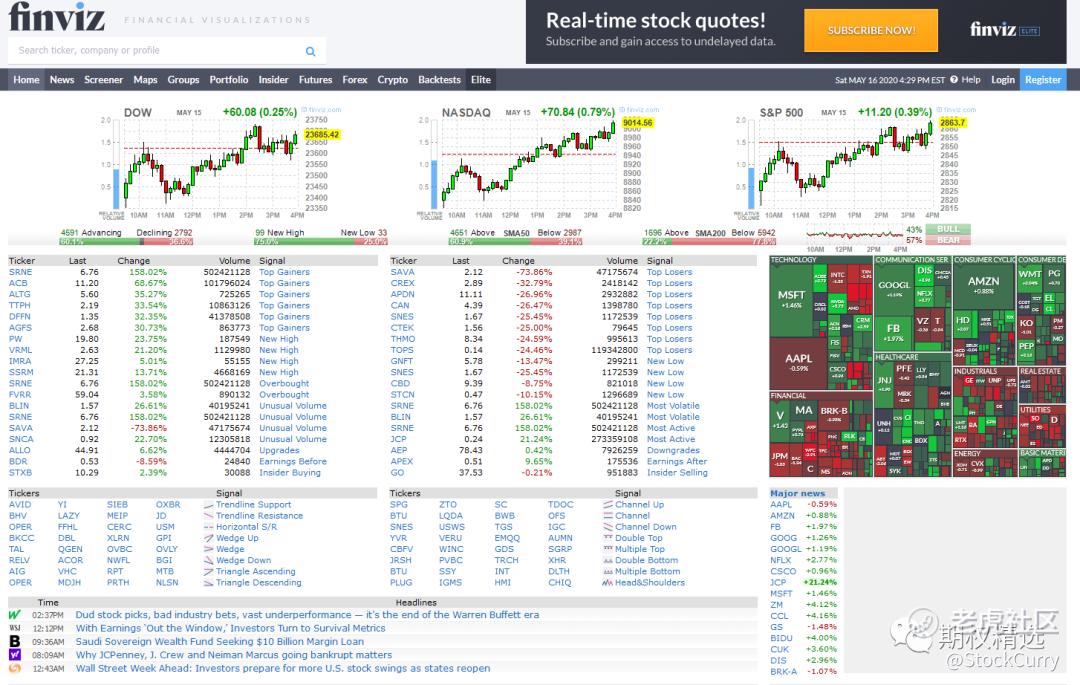Click the Head&Shoulders pattern icon
Image resolution: width=1080 pixels, height=685 pixels.
pos(608,582)
